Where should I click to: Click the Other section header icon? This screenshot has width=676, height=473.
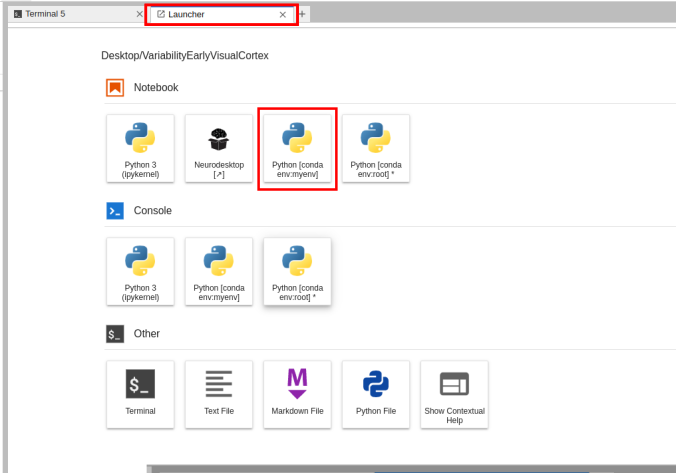pos(115,334)
